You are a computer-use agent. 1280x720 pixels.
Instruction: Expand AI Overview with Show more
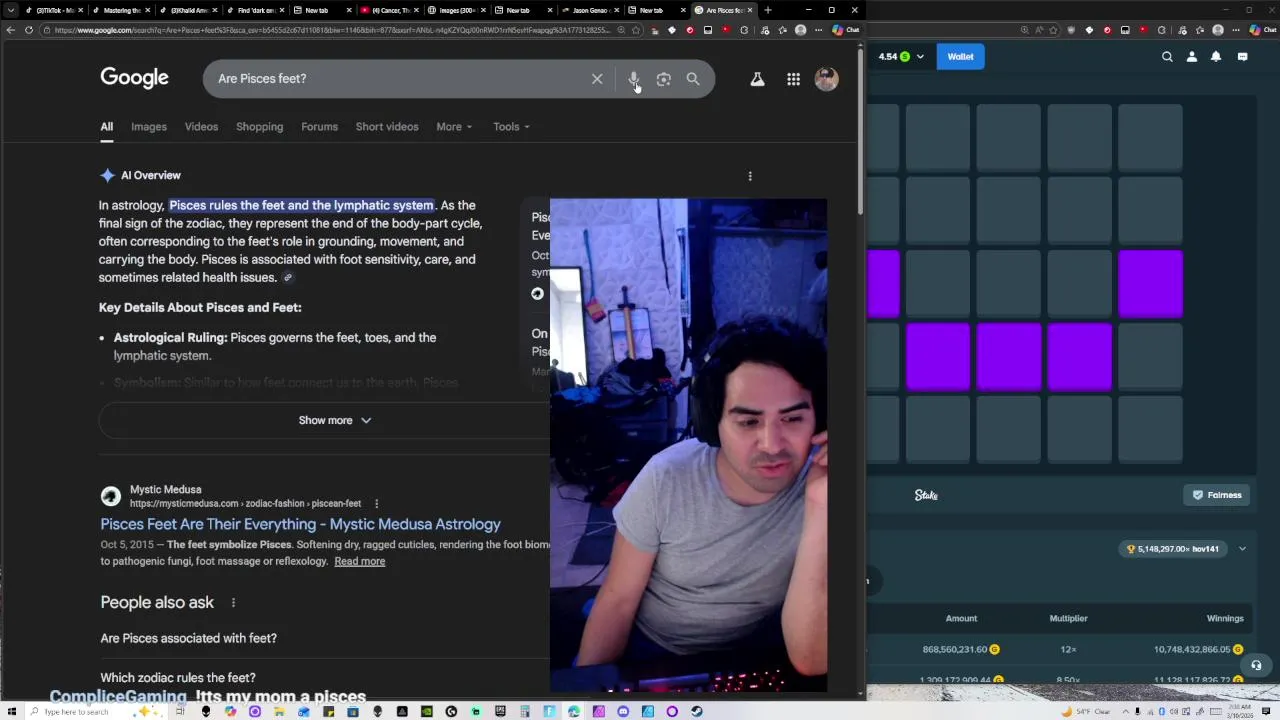pyautogui.click(x=334, y=421)
